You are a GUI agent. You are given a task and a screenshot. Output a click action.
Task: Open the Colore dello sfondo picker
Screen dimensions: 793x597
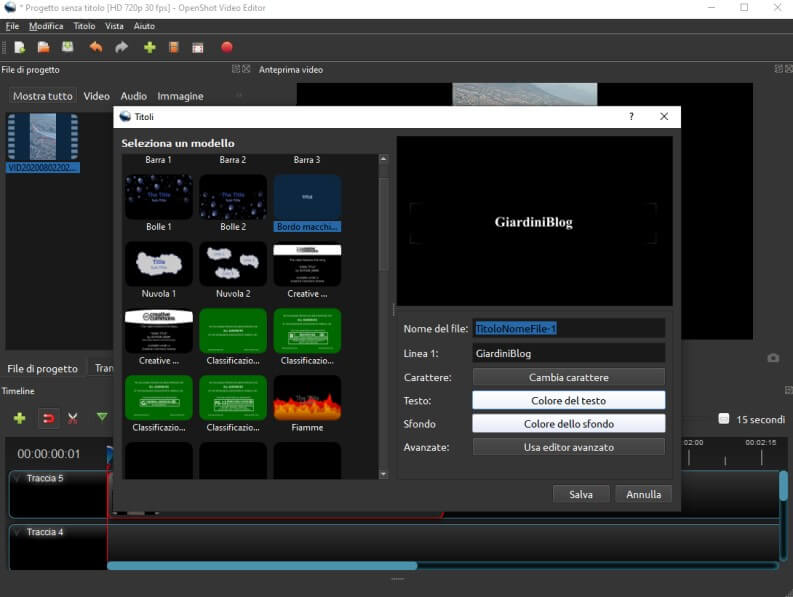(568, 424)
